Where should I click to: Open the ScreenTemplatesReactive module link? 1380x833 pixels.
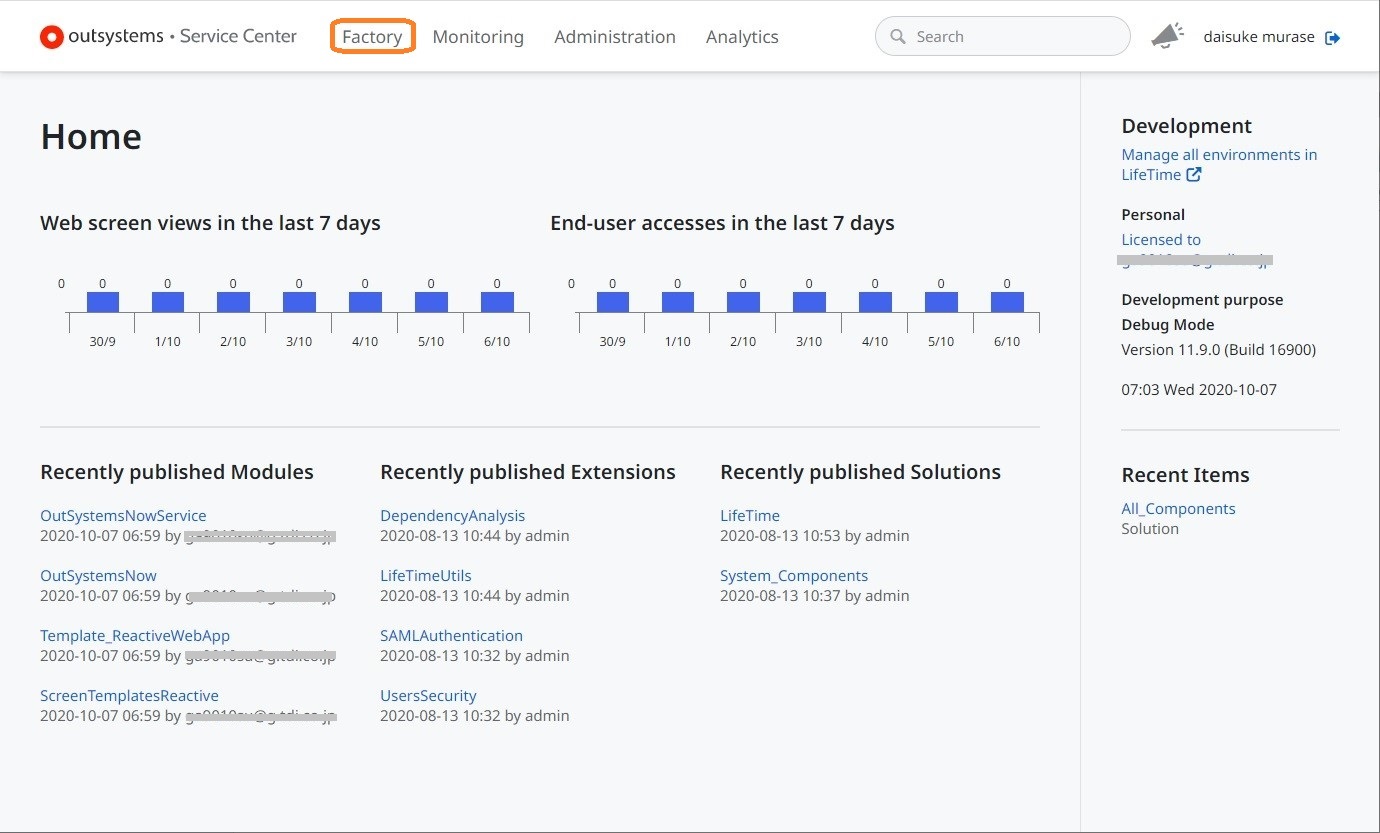click(129, 696)
